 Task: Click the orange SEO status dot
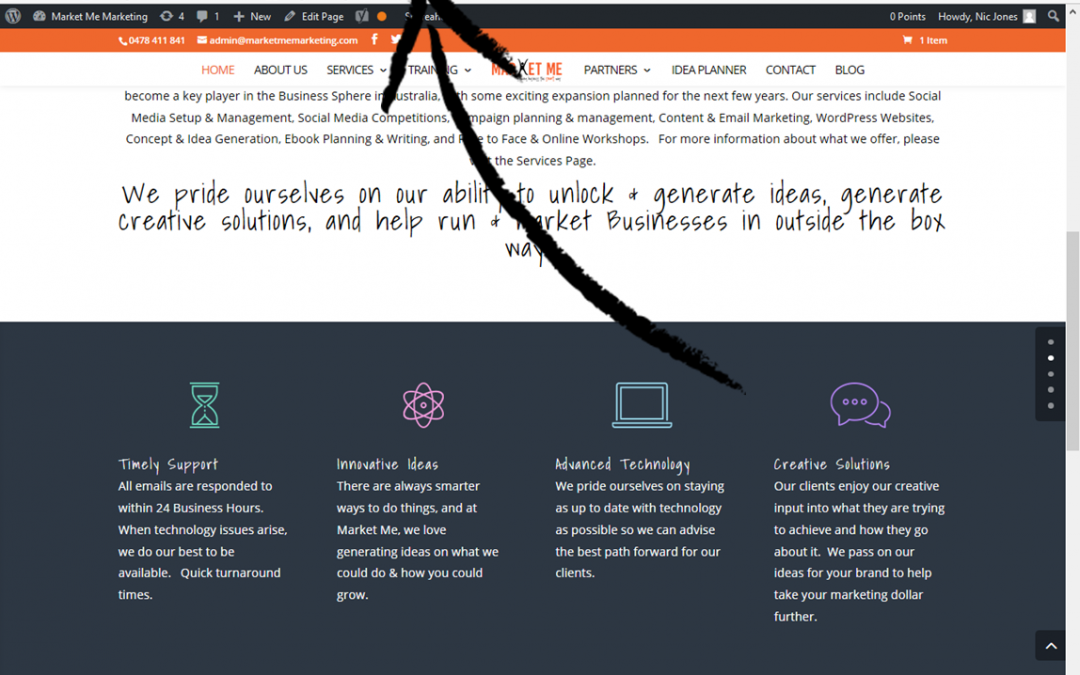[x=382, y=16]
